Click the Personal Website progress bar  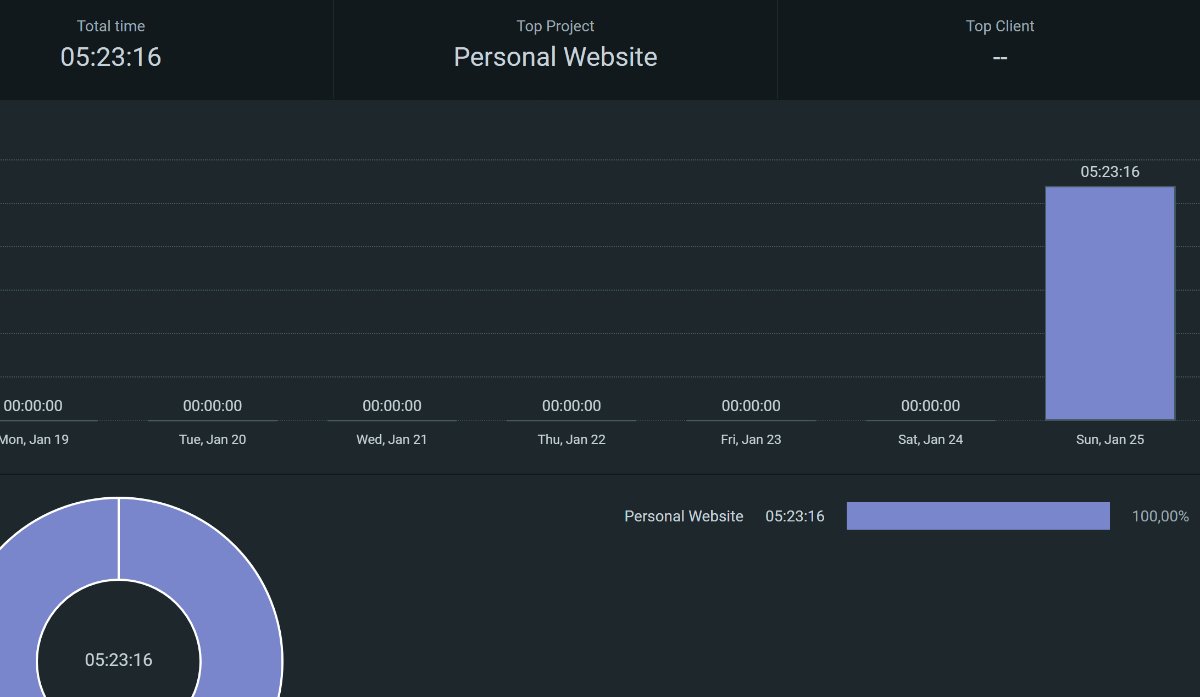[977, 516]
